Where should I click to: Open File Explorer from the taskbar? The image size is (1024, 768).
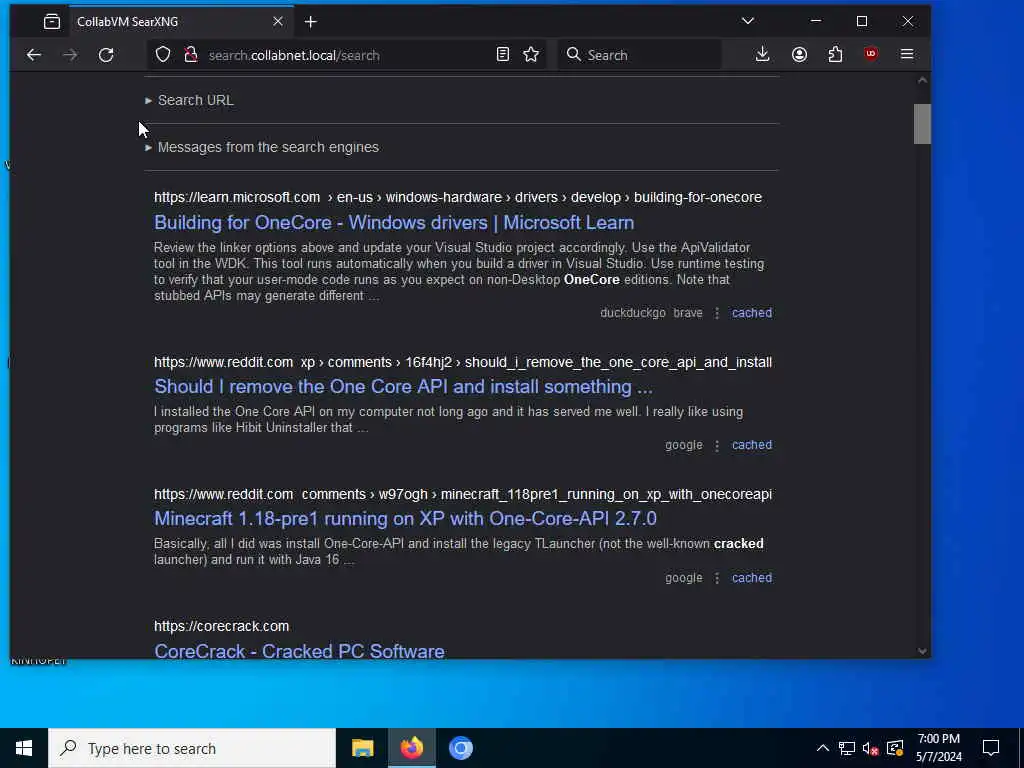(362, 748)
